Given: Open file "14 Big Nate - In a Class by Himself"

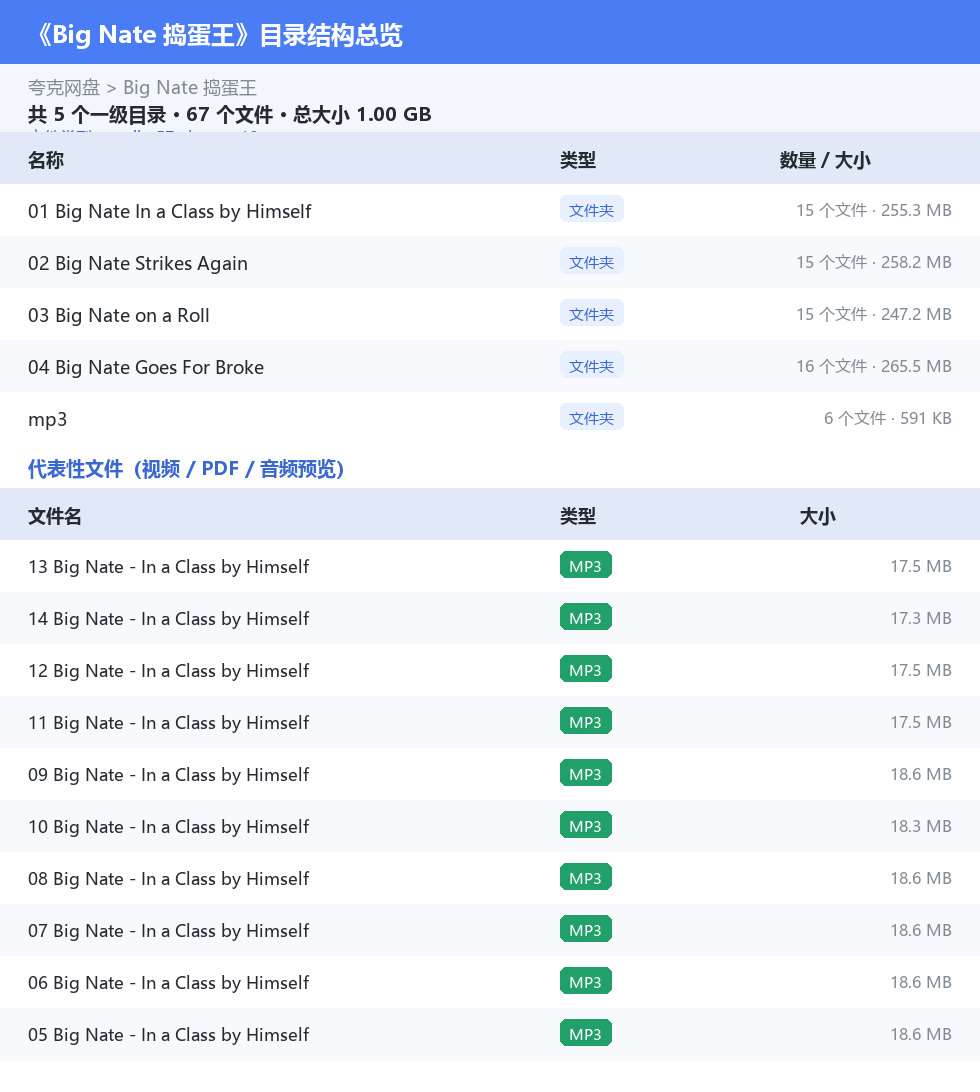Looking at the screenshot, I should coord(168,619).
